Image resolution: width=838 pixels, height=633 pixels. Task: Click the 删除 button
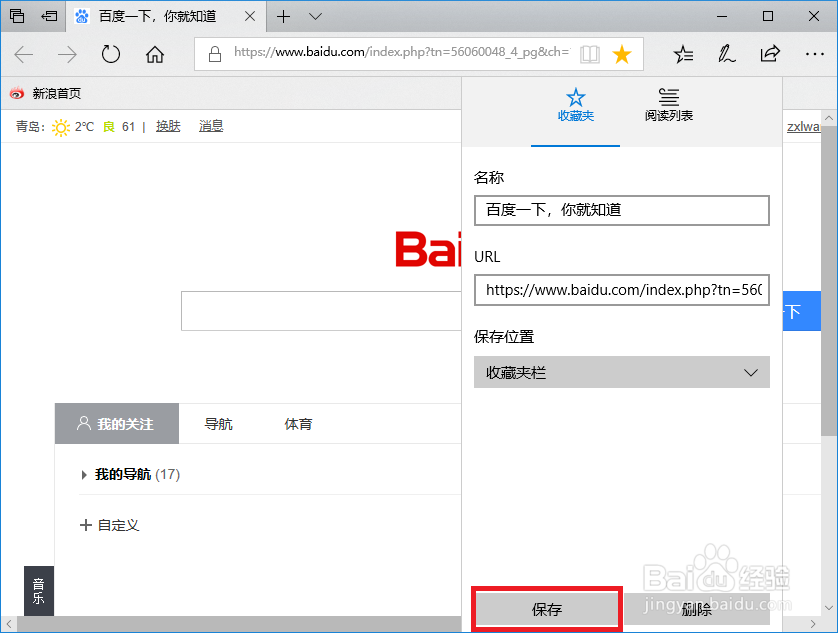point(697,609)
